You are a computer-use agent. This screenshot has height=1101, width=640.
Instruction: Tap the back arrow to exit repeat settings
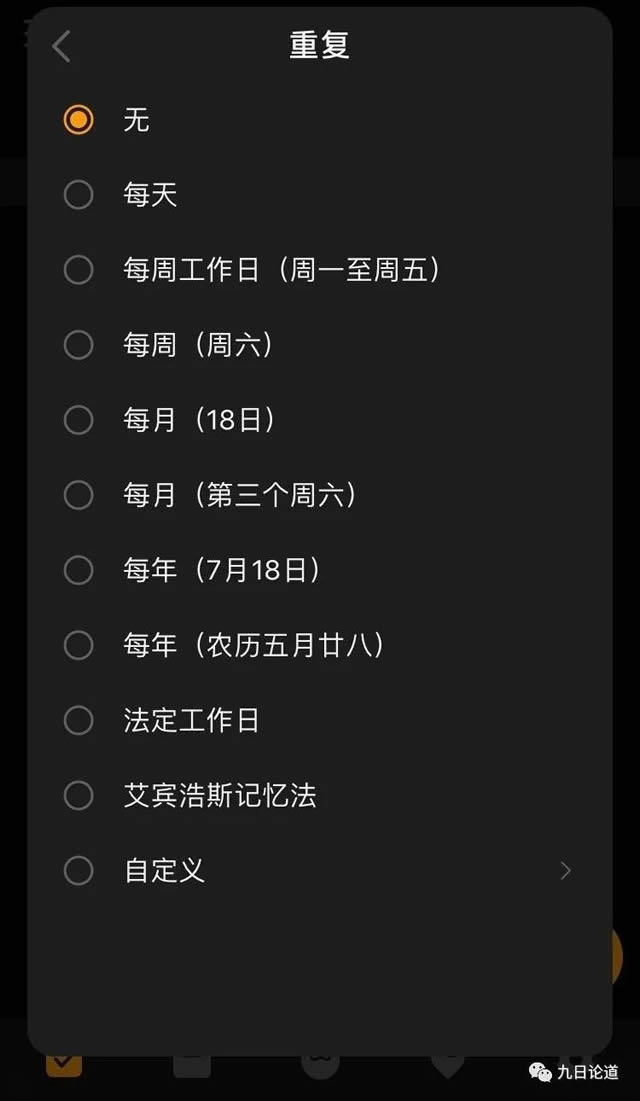coord(60,45)
